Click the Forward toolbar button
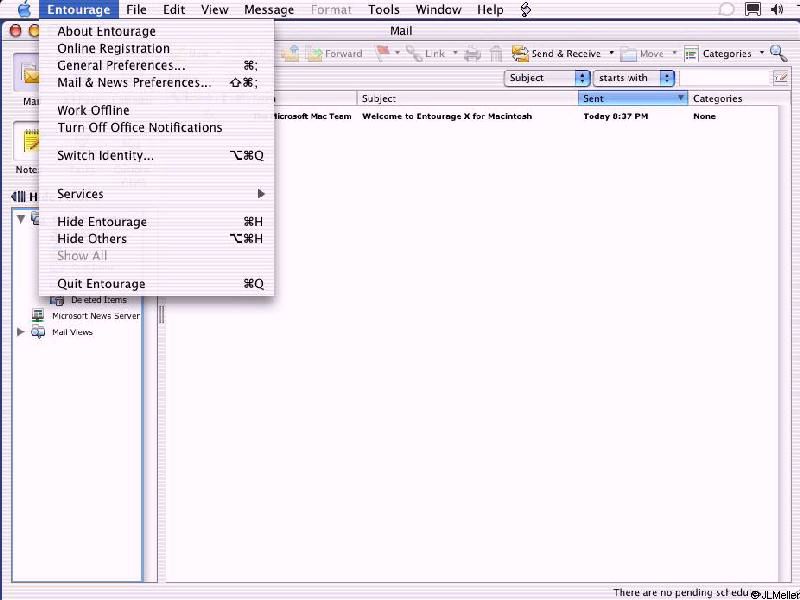 334,54
